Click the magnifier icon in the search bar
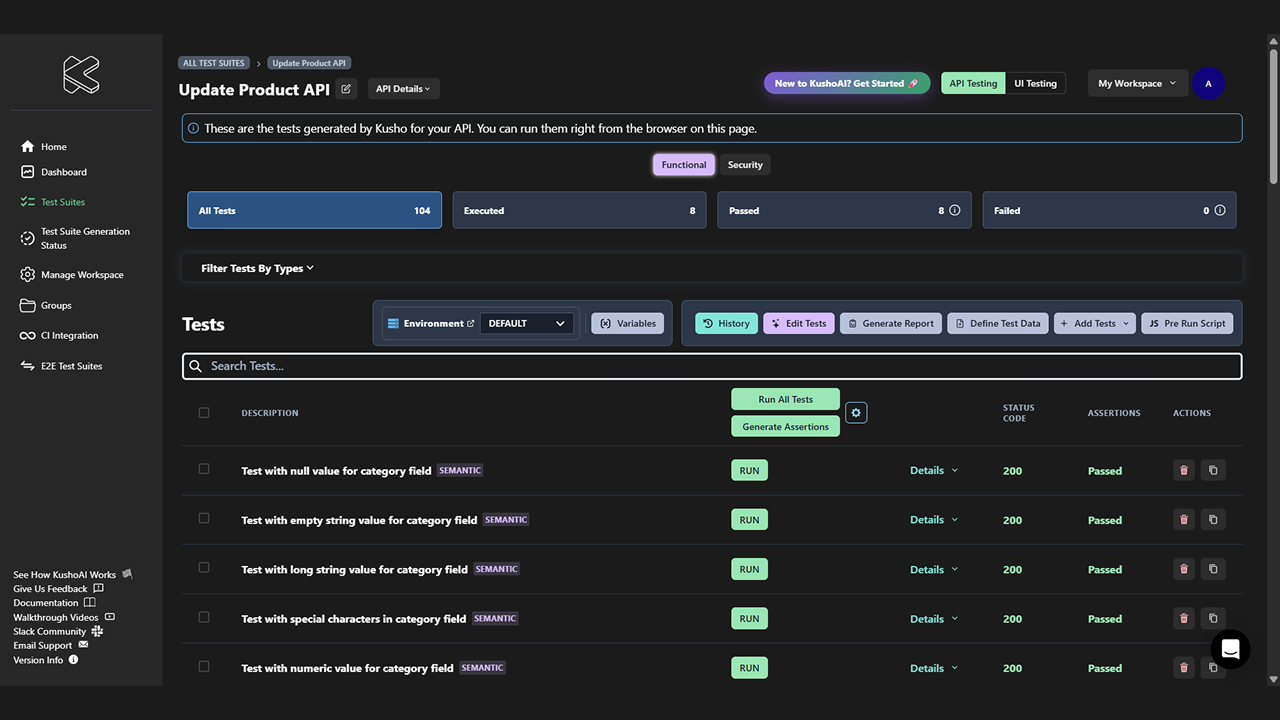The image size is (1280, 720). (x=196, y=366)
